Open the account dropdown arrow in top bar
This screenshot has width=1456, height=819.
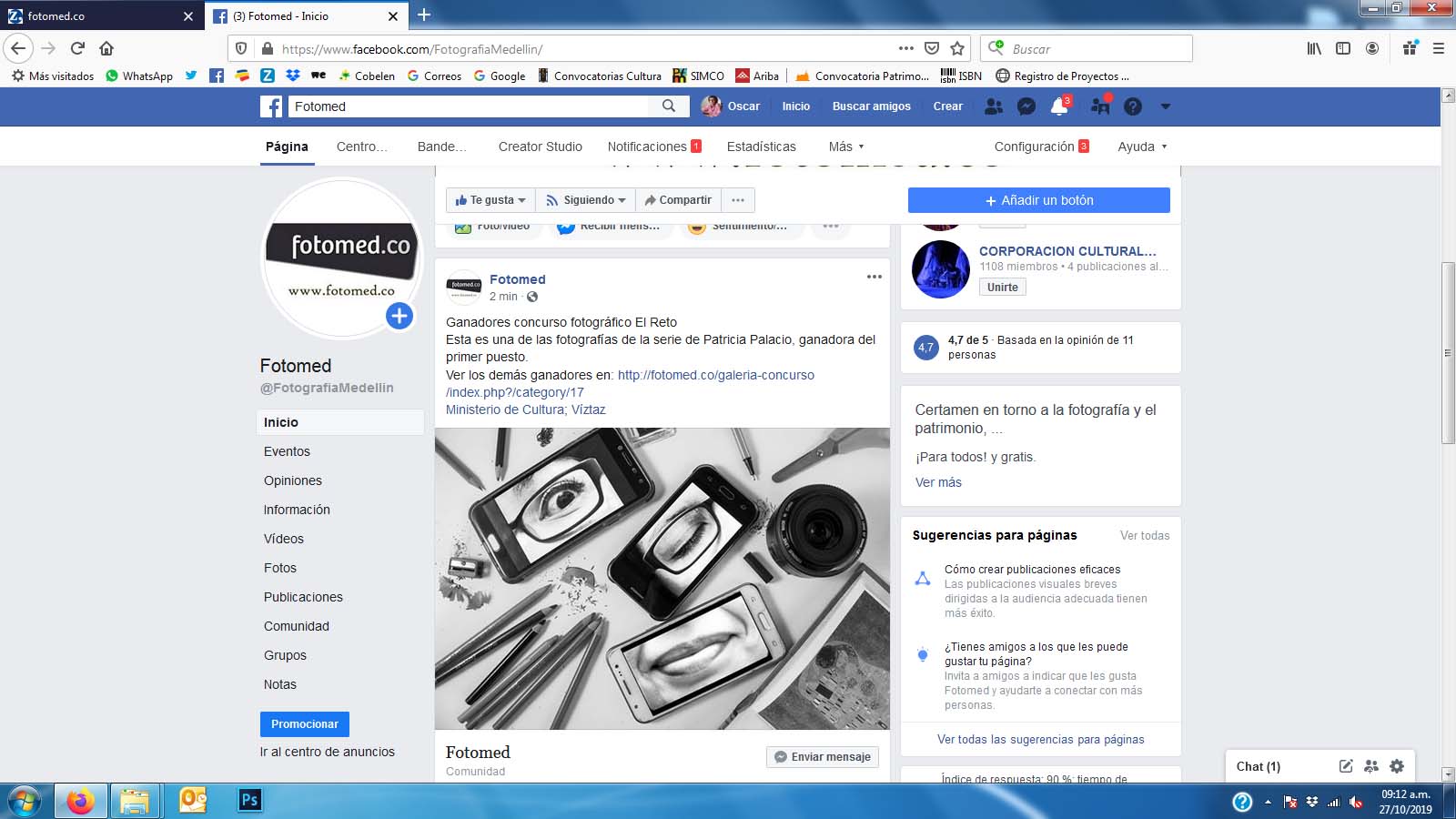pyautogui.click(x=1165, y=106)
